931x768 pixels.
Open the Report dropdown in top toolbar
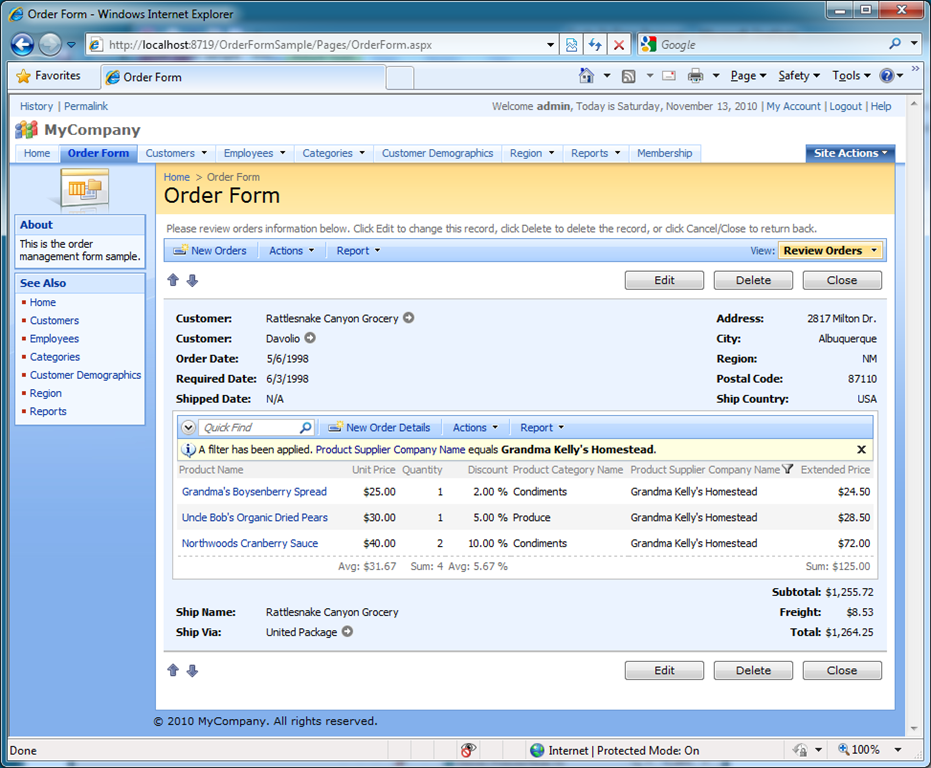[x=358, y=251]
